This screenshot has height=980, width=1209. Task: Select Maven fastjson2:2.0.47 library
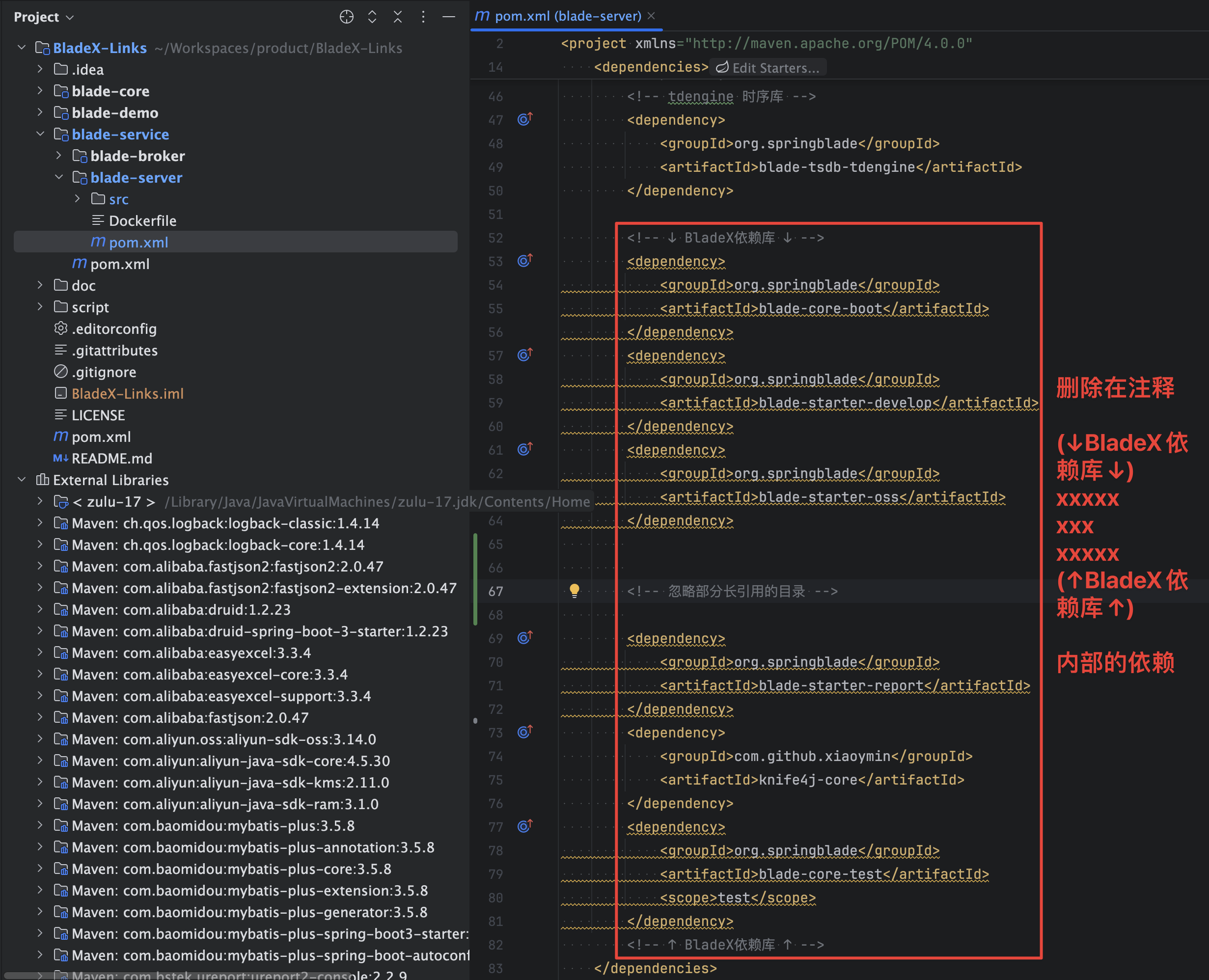click(x=227, y=566)
